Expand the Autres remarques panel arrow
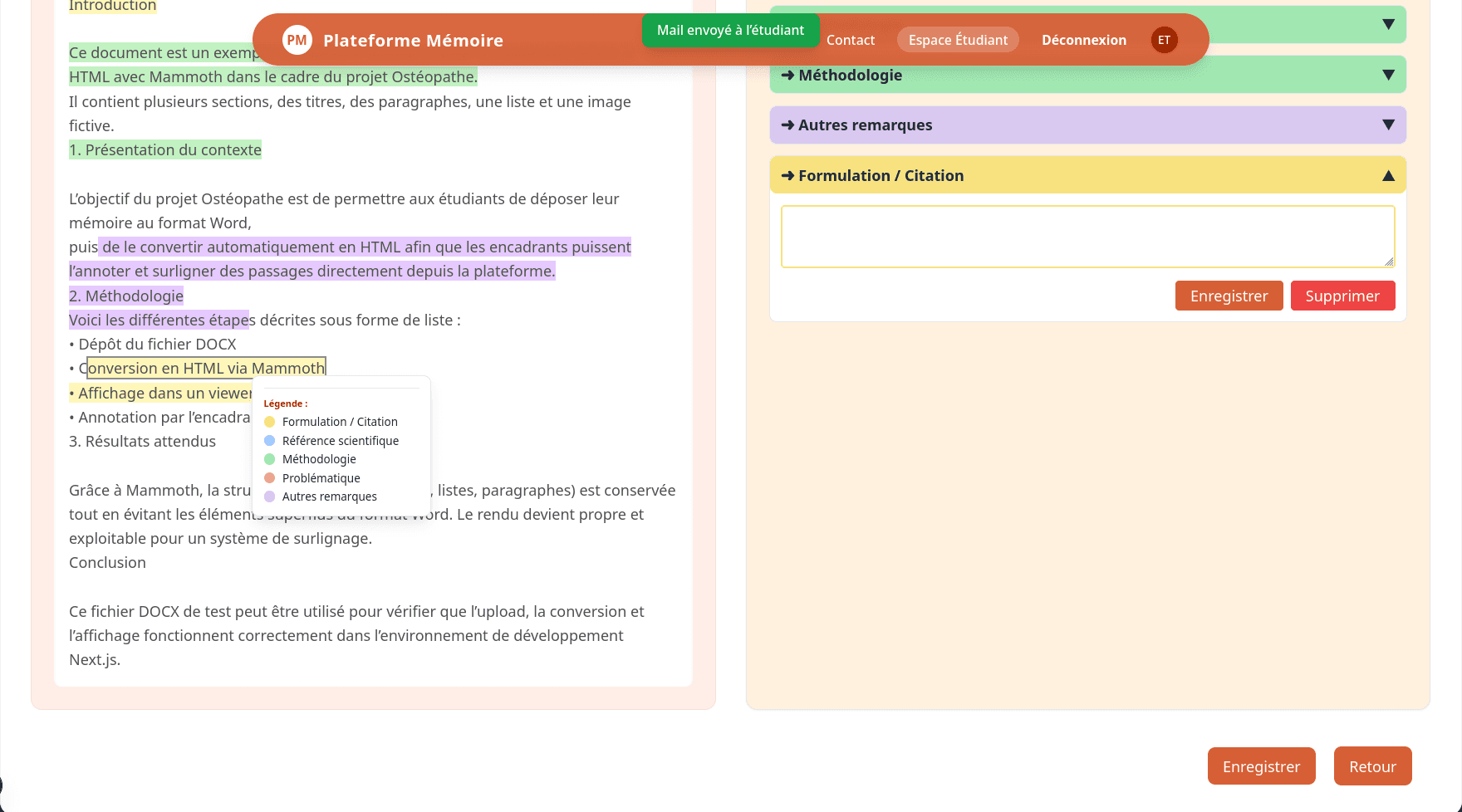1462x812 pixels. point(1388,125)
